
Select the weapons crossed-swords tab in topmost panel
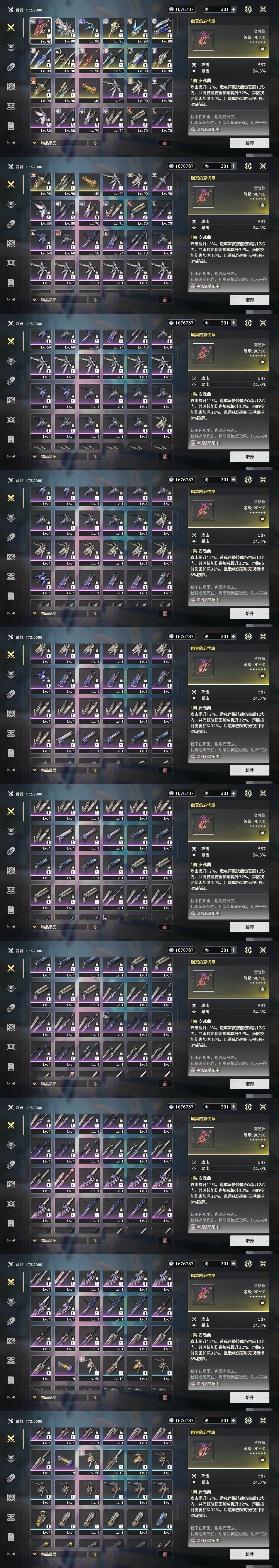pos(11,28)
